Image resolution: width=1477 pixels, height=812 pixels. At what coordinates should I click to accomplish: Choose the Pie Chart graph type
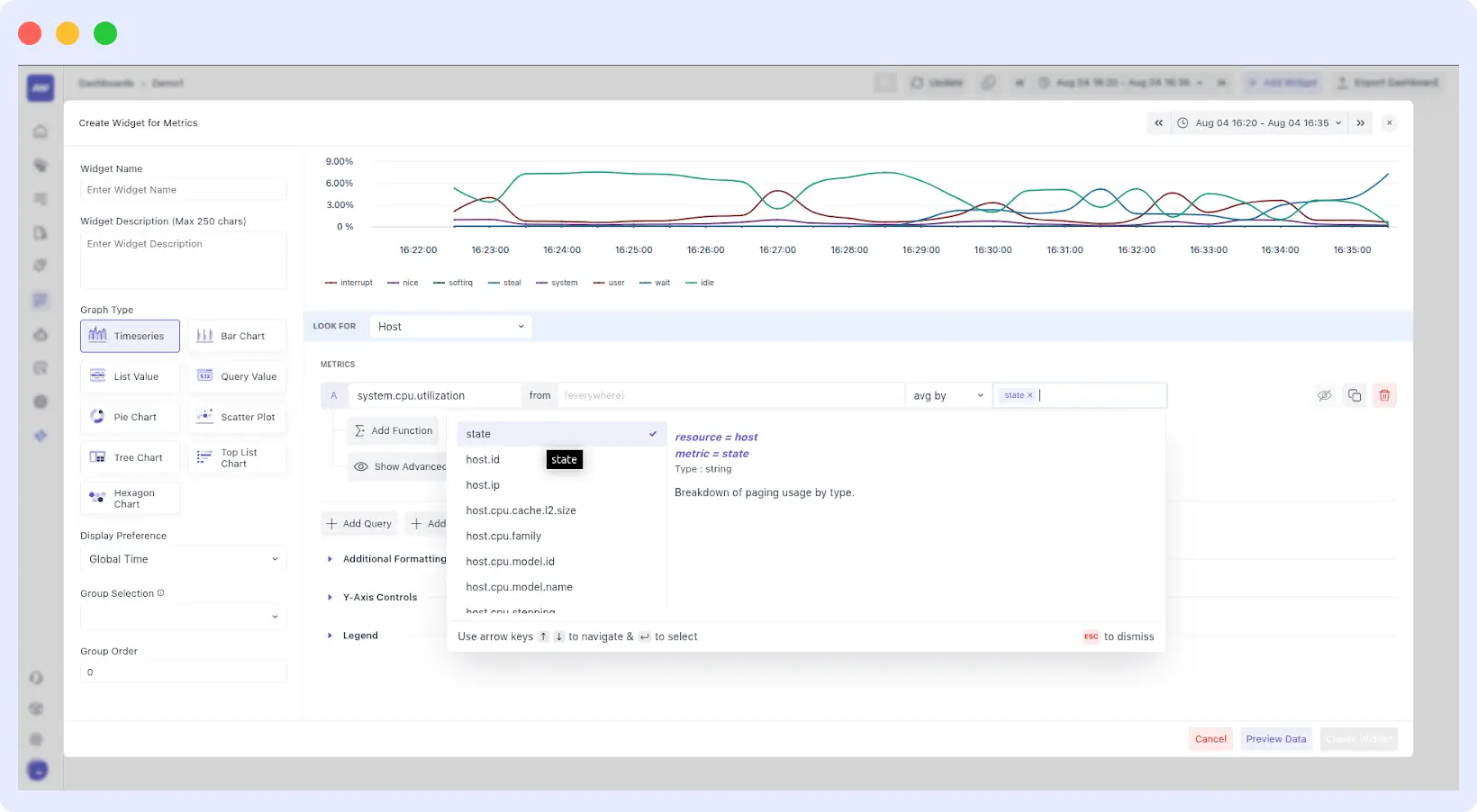(130, 417)
